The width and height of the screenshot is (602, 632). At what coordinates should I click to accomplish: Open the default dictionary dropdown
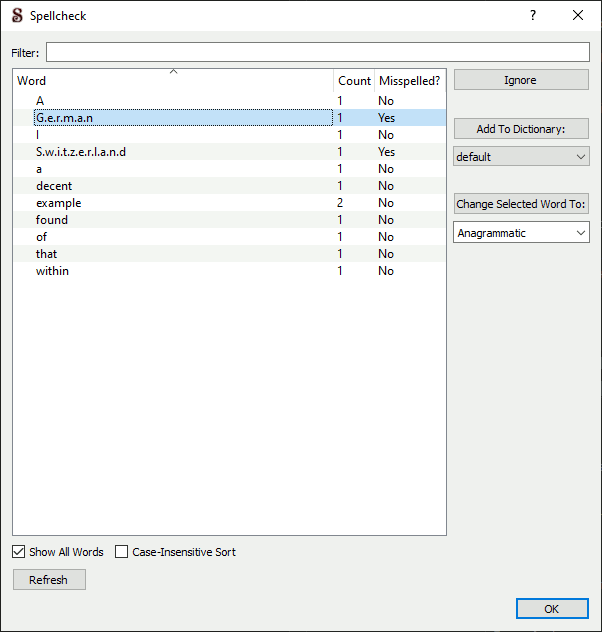point(521,157)
